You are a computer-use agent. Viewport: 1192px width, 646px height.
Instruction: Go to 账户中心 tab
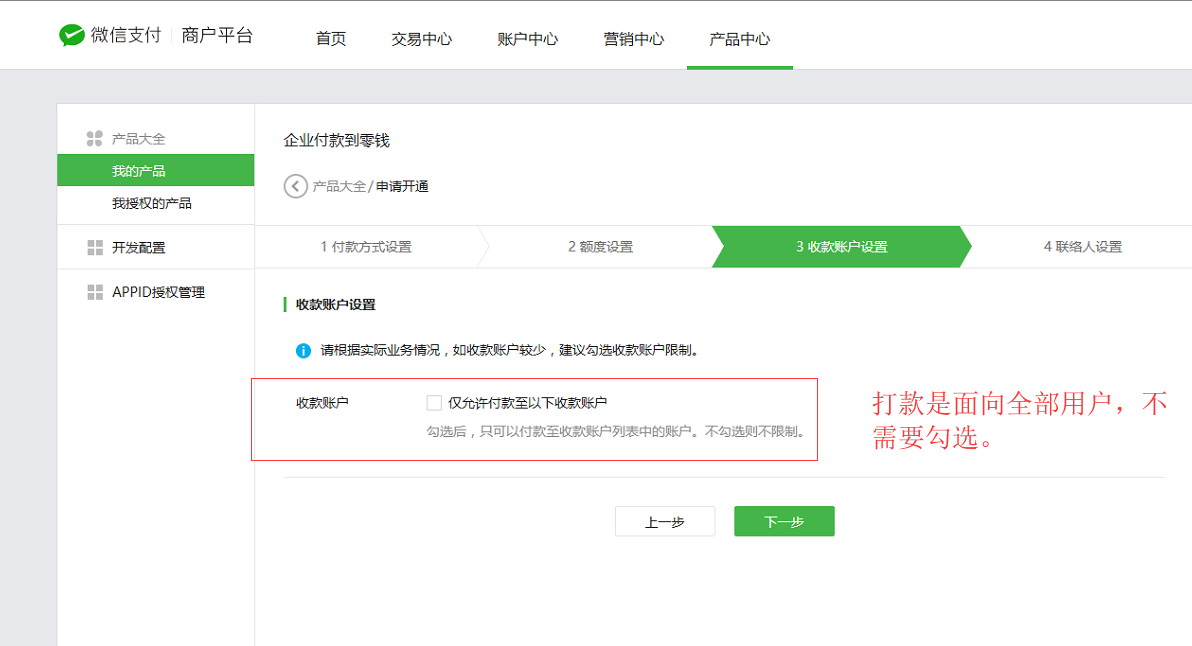(527, 39)
